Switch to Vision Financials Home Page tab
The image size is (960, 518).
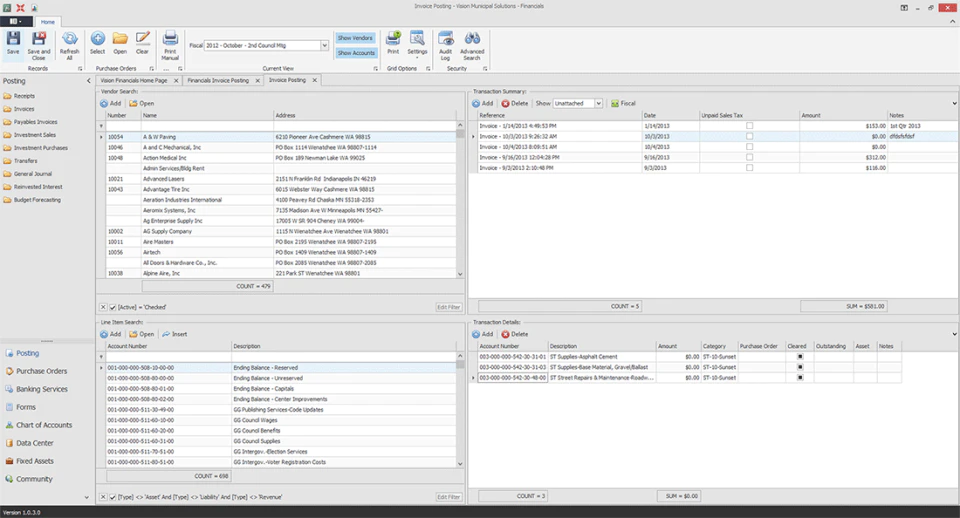134,80
